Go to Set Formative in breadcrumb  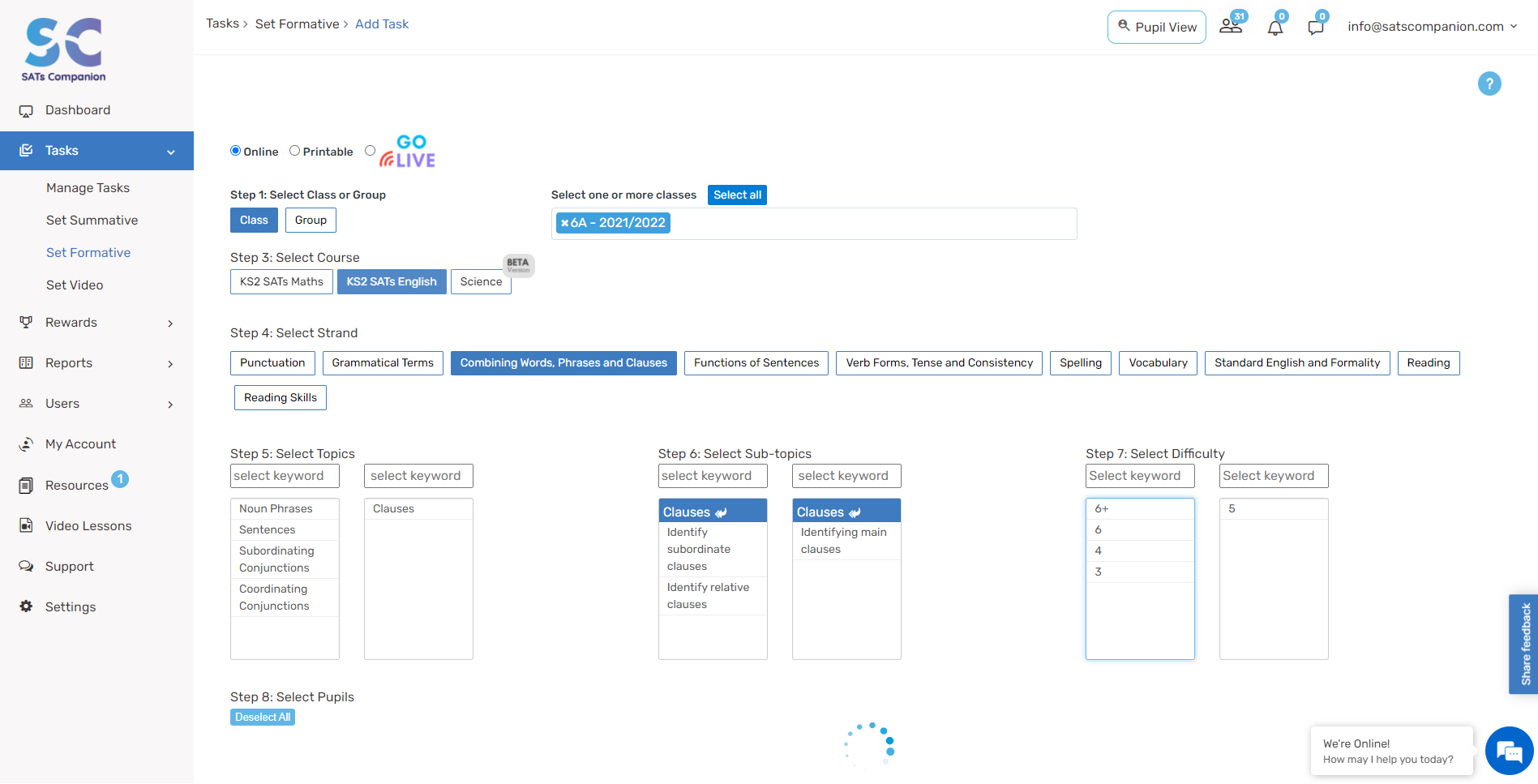click(298, 24)
